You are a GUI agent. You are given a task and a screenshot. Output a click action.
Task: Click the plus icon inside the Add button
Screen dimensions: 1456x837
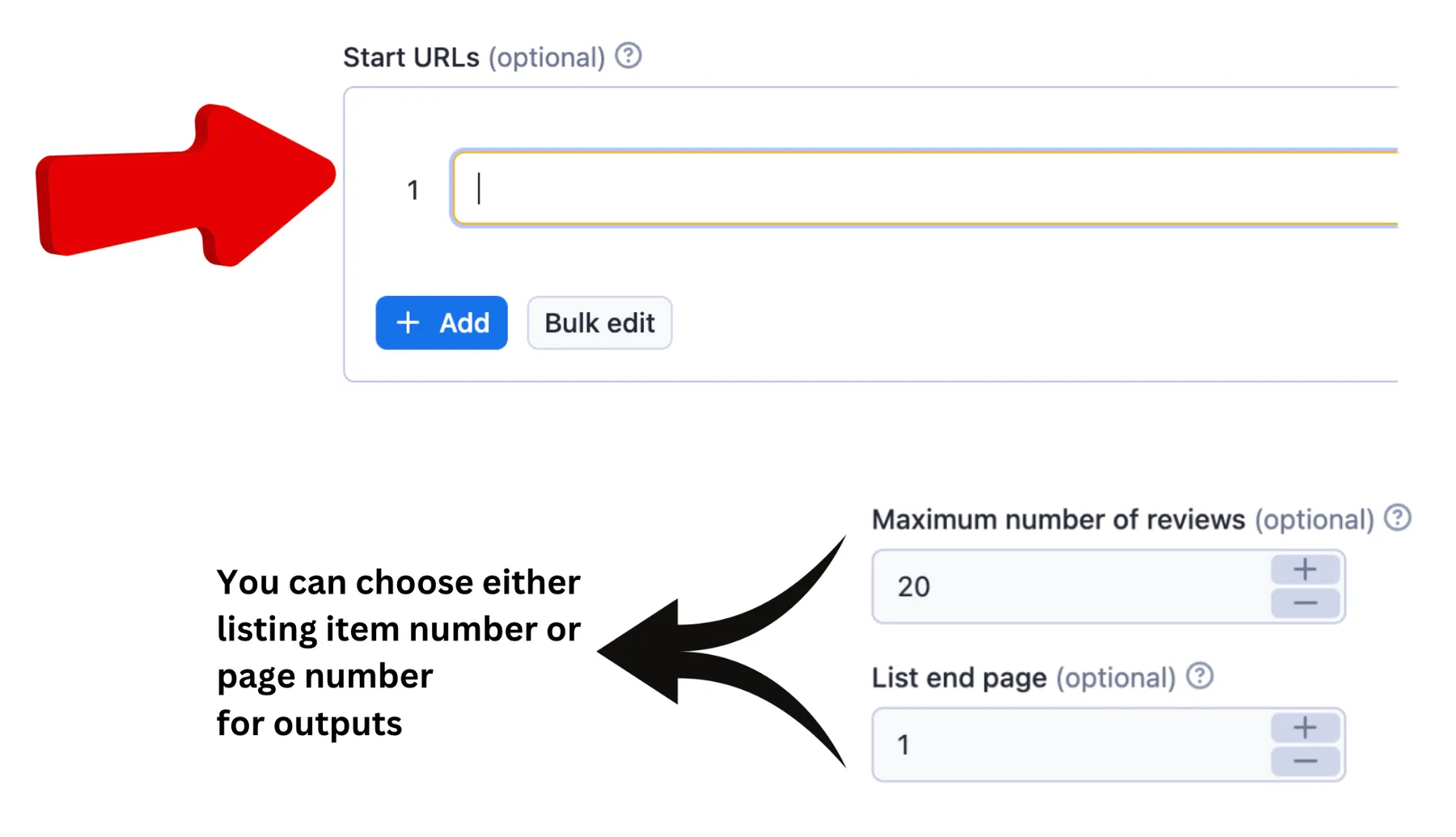pos(408,323)
